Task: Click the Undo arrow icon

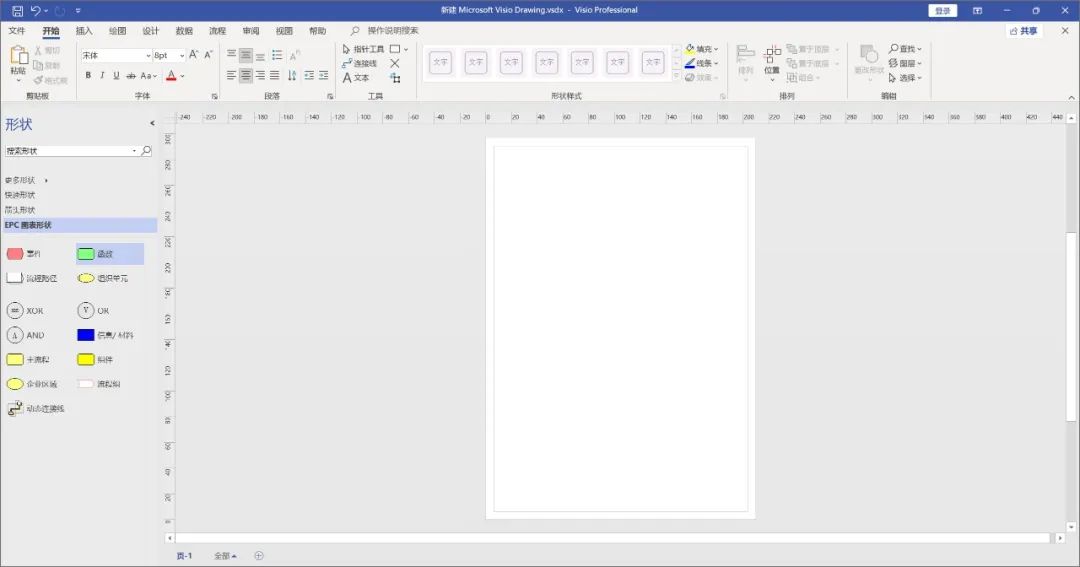Action: 36,10
